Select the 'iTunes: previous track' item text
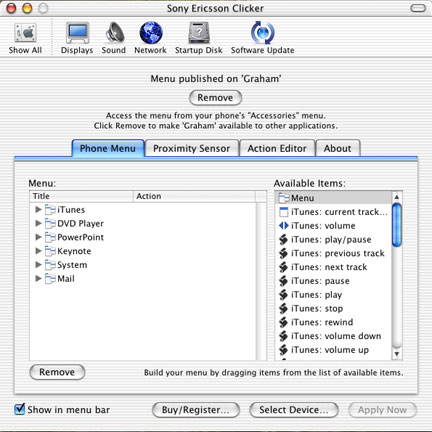432x432 pixels. point(338,253)
